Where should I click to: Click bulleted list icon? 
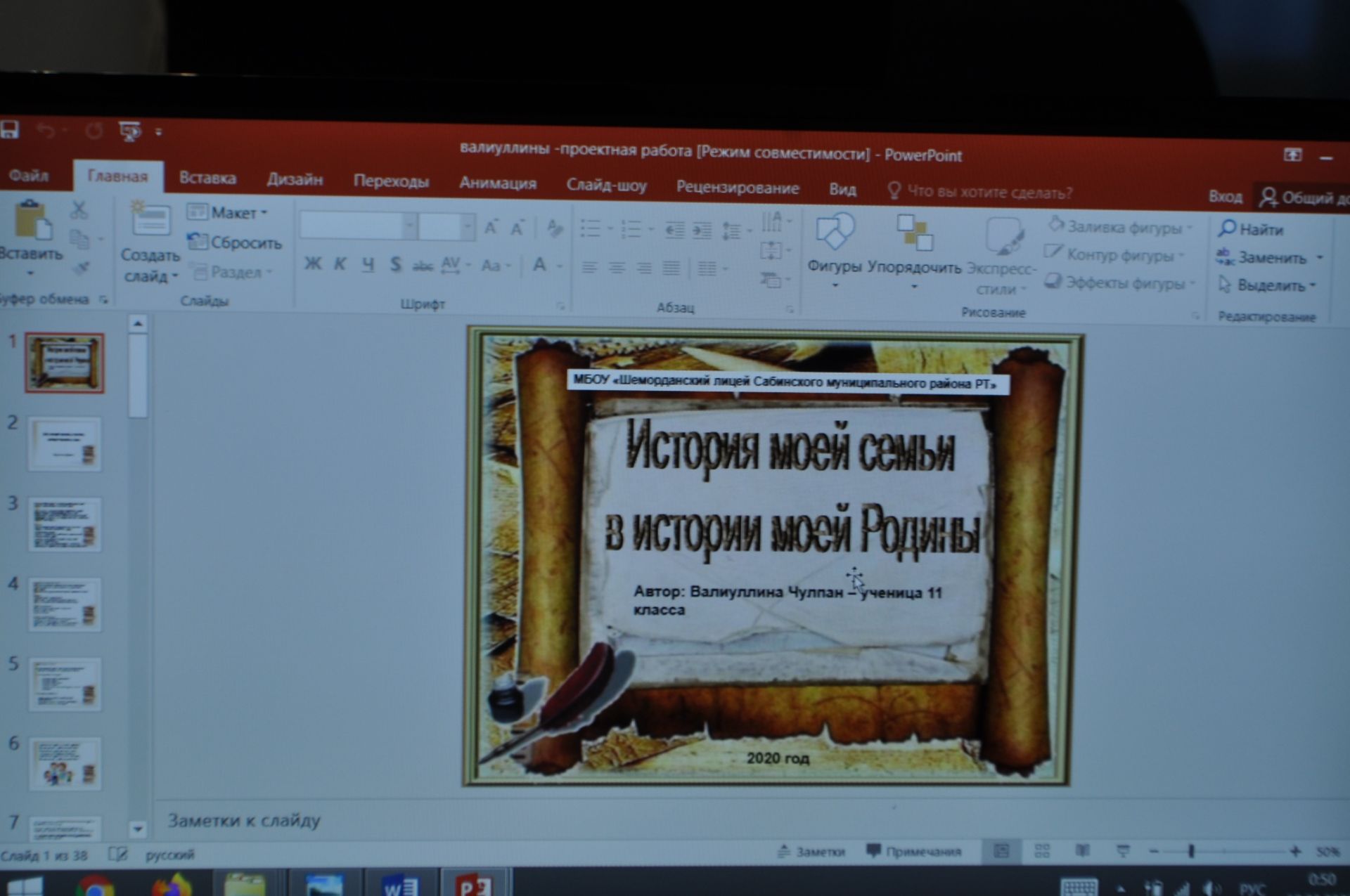click(x=591, y=228)
